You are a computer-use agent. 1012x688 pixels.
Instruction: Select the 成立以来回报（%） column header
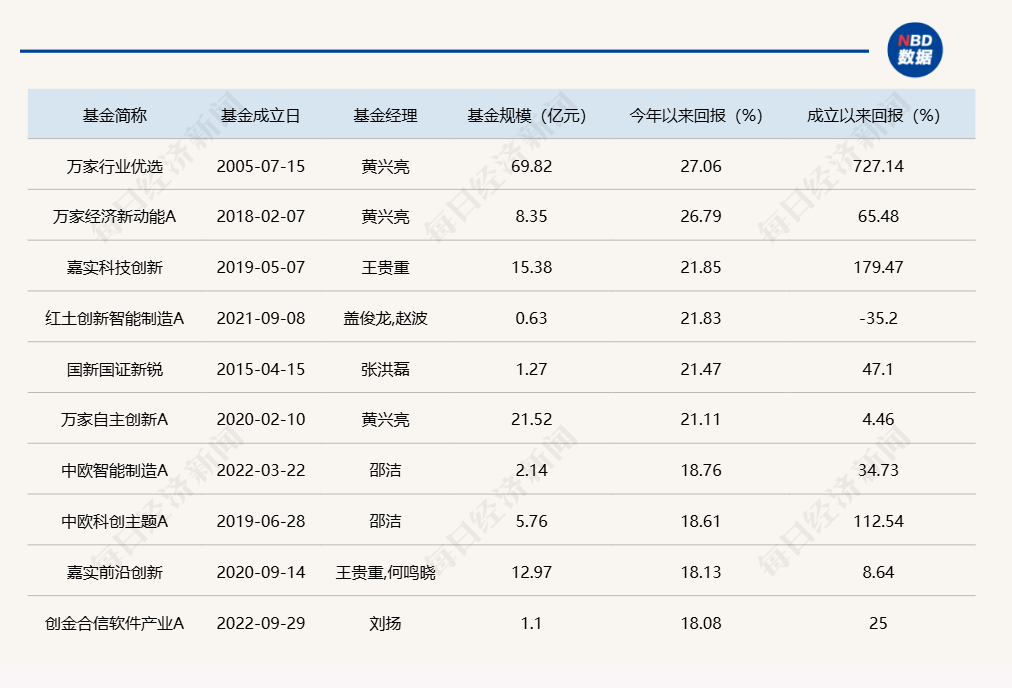pyautogui.click(x=873, y=116)
